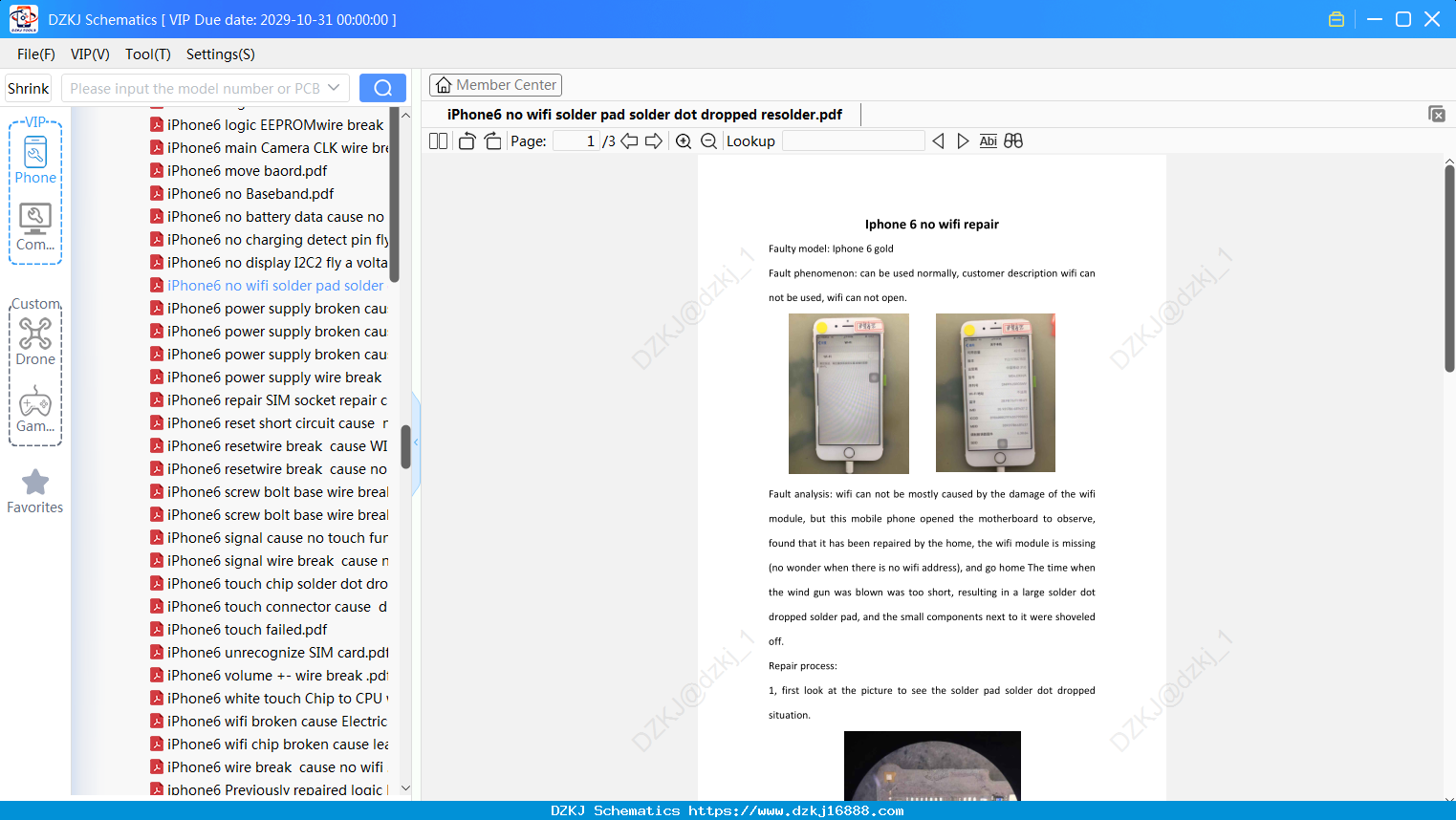This screenshot has height=820, width=1456.
Task: Click the right iPhone photo in the PDF
Action: click(x=995, y=393)
